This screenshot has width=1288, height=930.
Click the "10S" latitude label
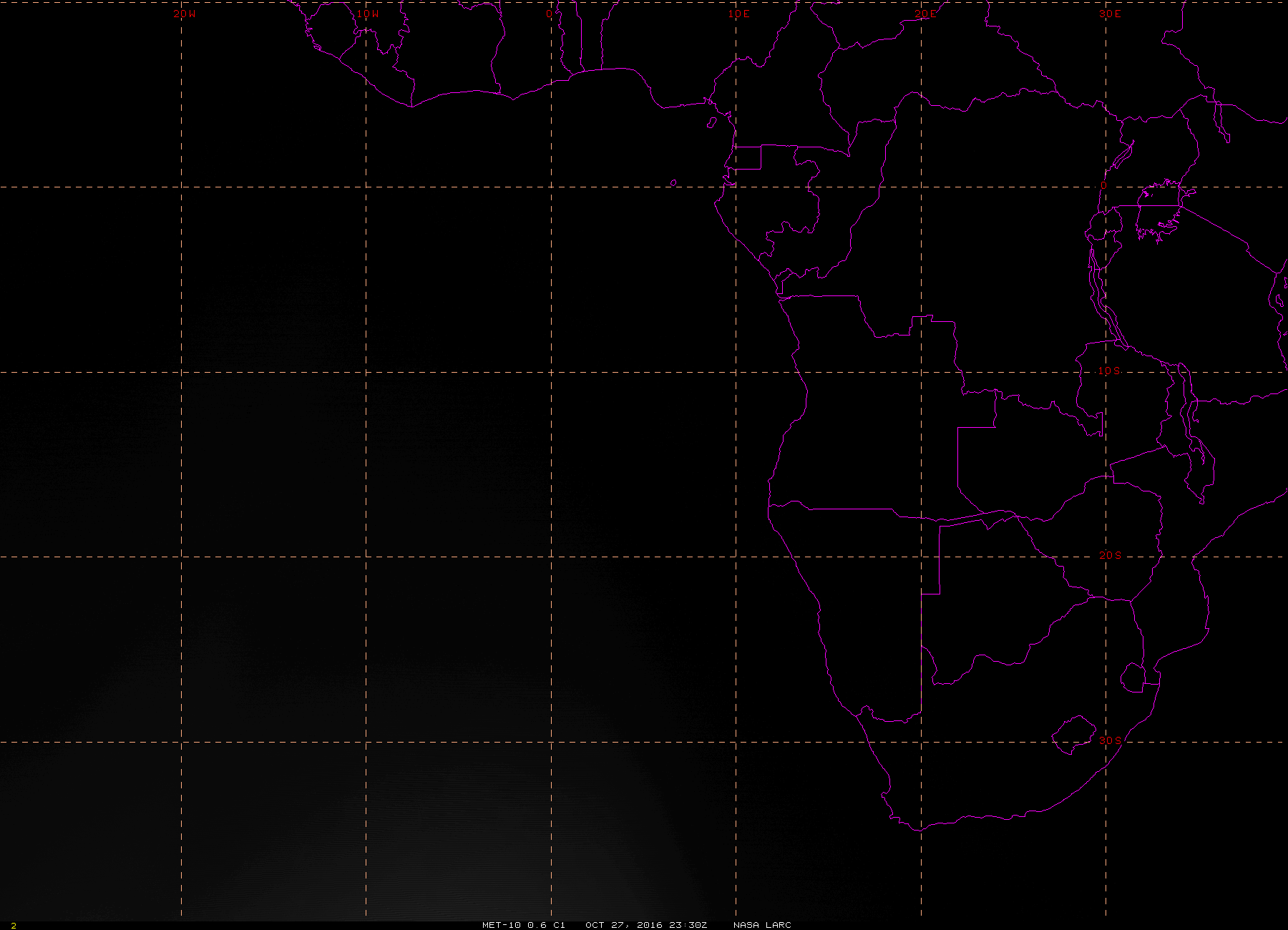point(1110,371)
